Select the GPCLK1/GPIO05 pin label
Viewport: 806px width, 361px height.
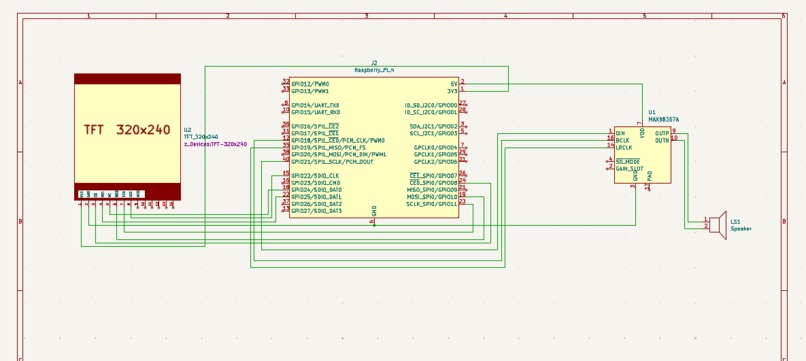point(436,154)
